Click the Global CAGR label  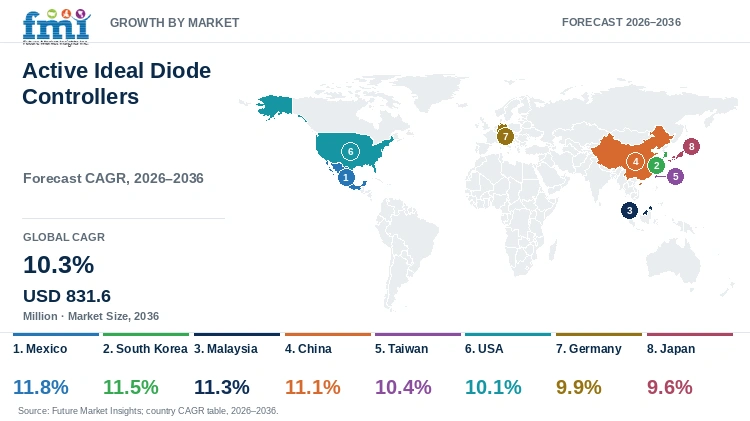point(64,237)
